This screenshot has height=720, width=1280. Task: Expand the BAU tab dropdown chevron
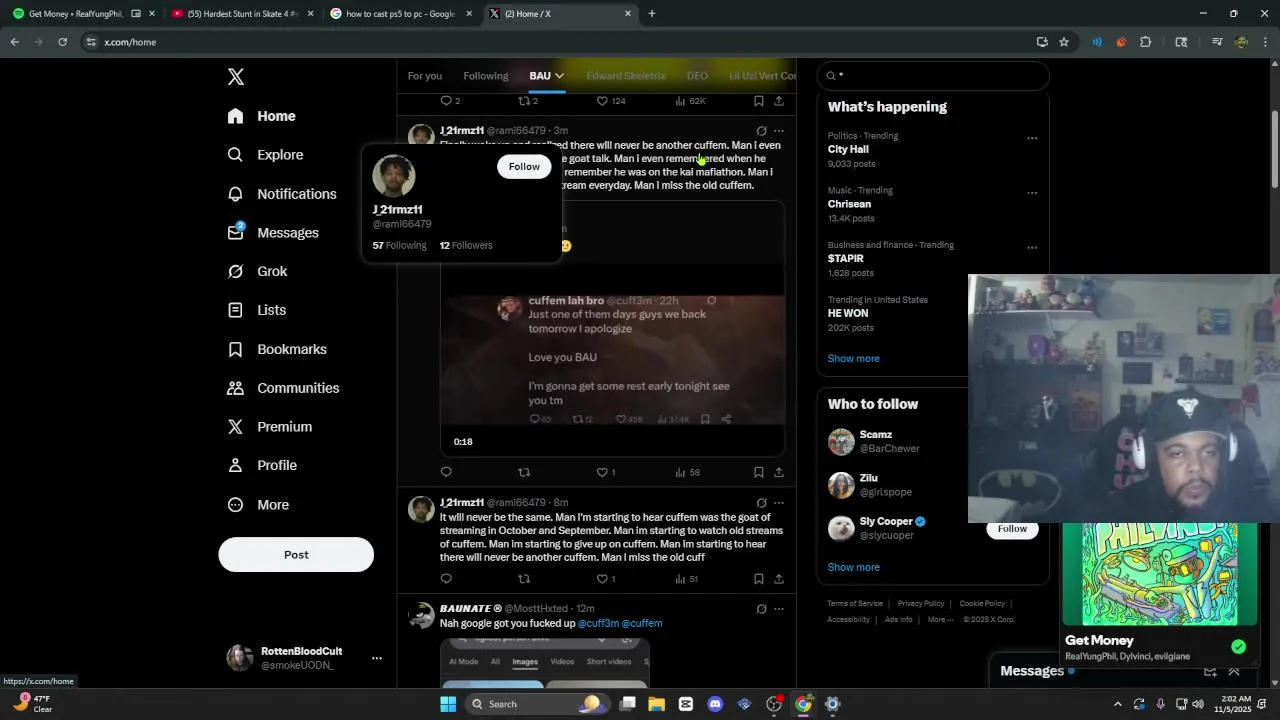tap(559, 76)
